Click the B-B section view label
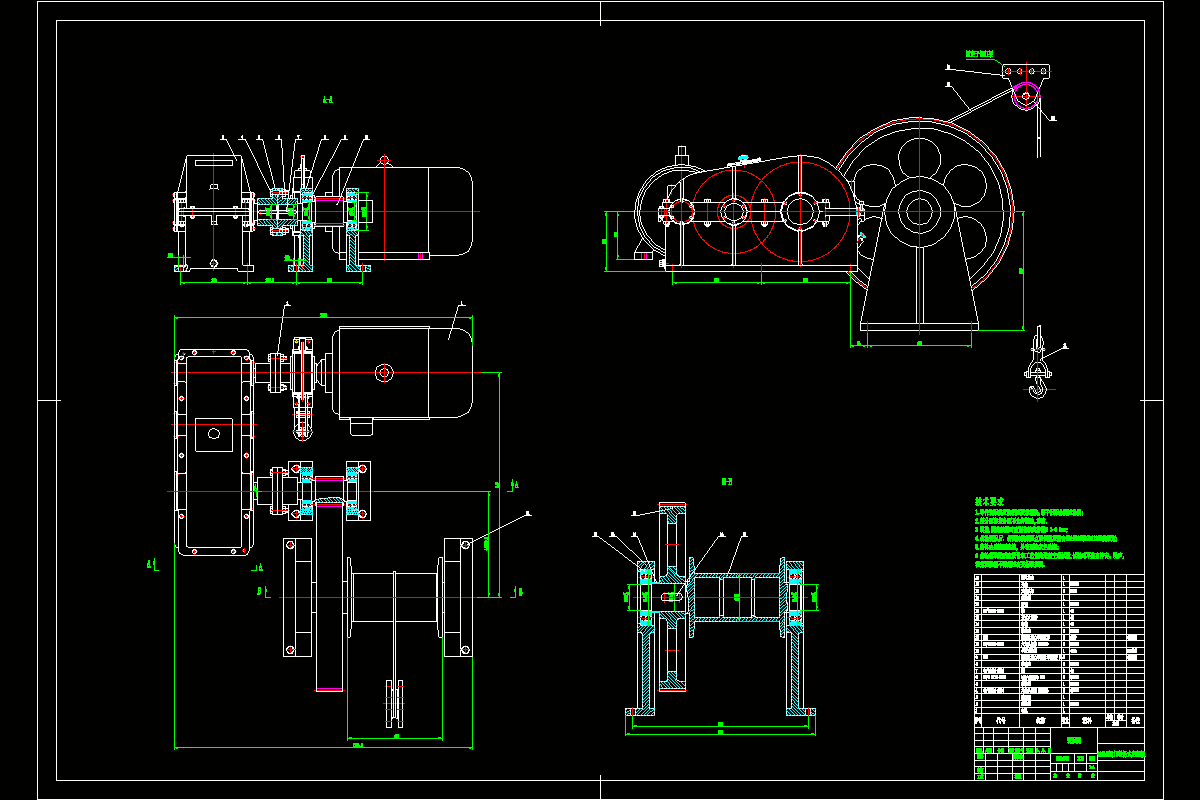The height and width of the screenshot is (800, 1200). coord(727,481)
